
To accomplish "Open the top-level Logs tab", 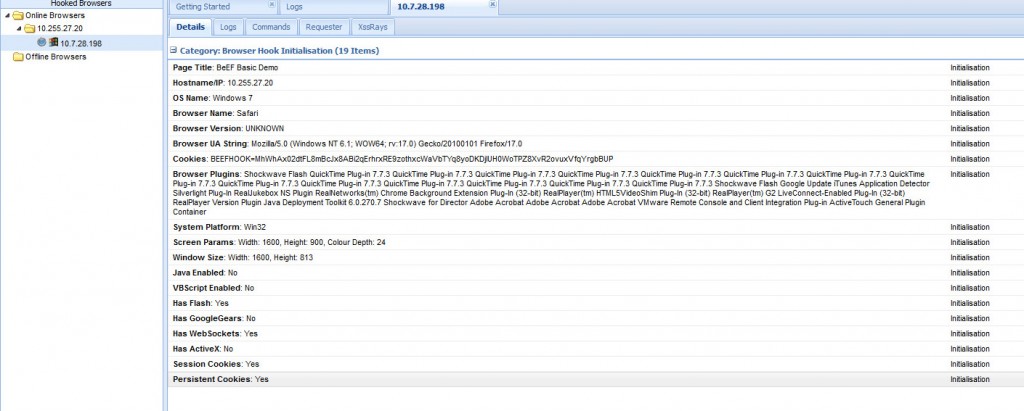I will 294,7.
